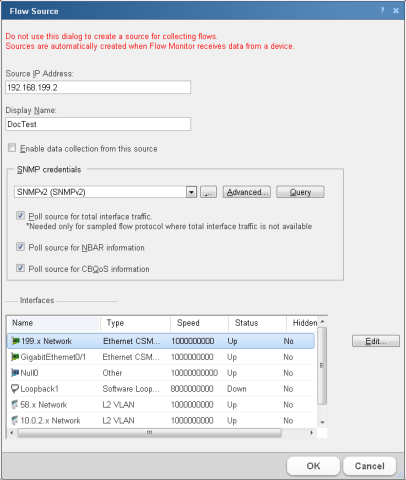Click the 10.0.2.x Network VLAN icon
This screenshot has height=480, width=406.
15,420
